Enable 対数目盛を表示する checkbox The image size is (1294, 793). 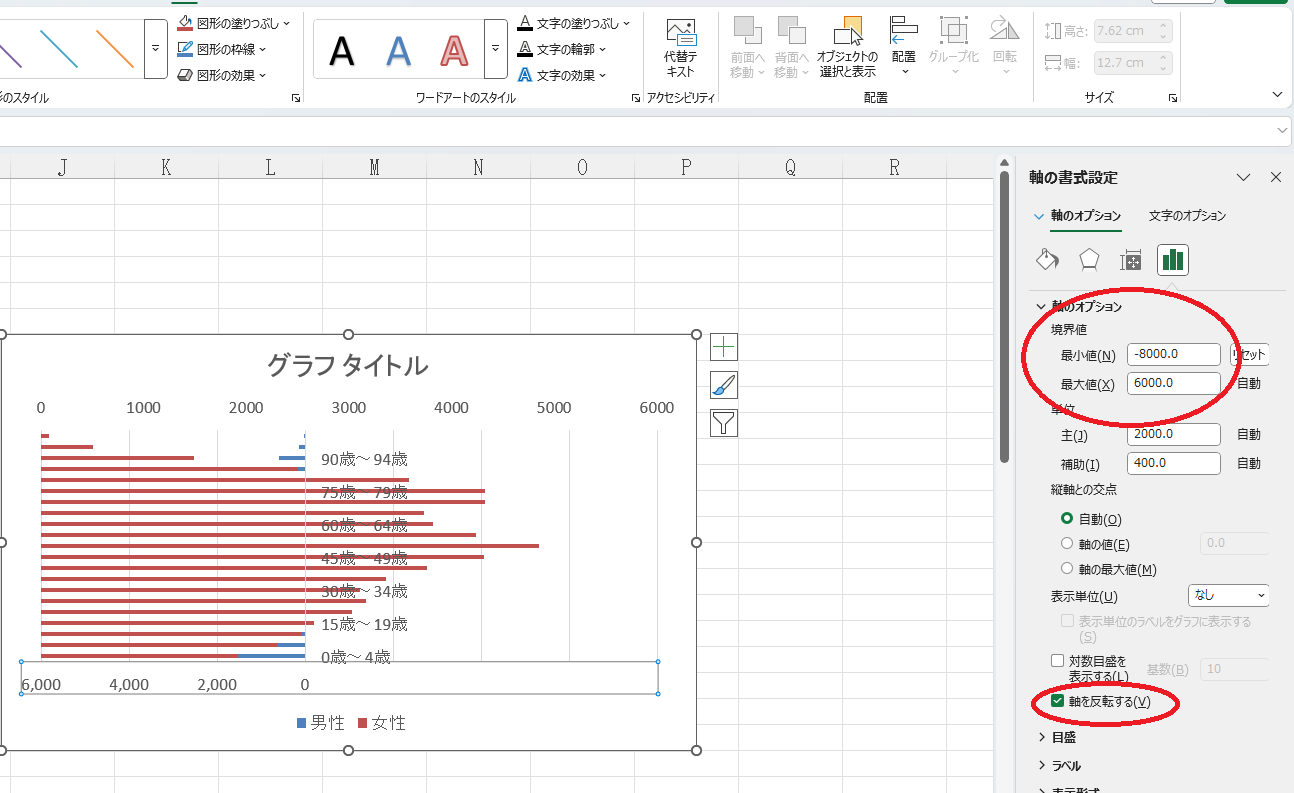point(1058,661)
